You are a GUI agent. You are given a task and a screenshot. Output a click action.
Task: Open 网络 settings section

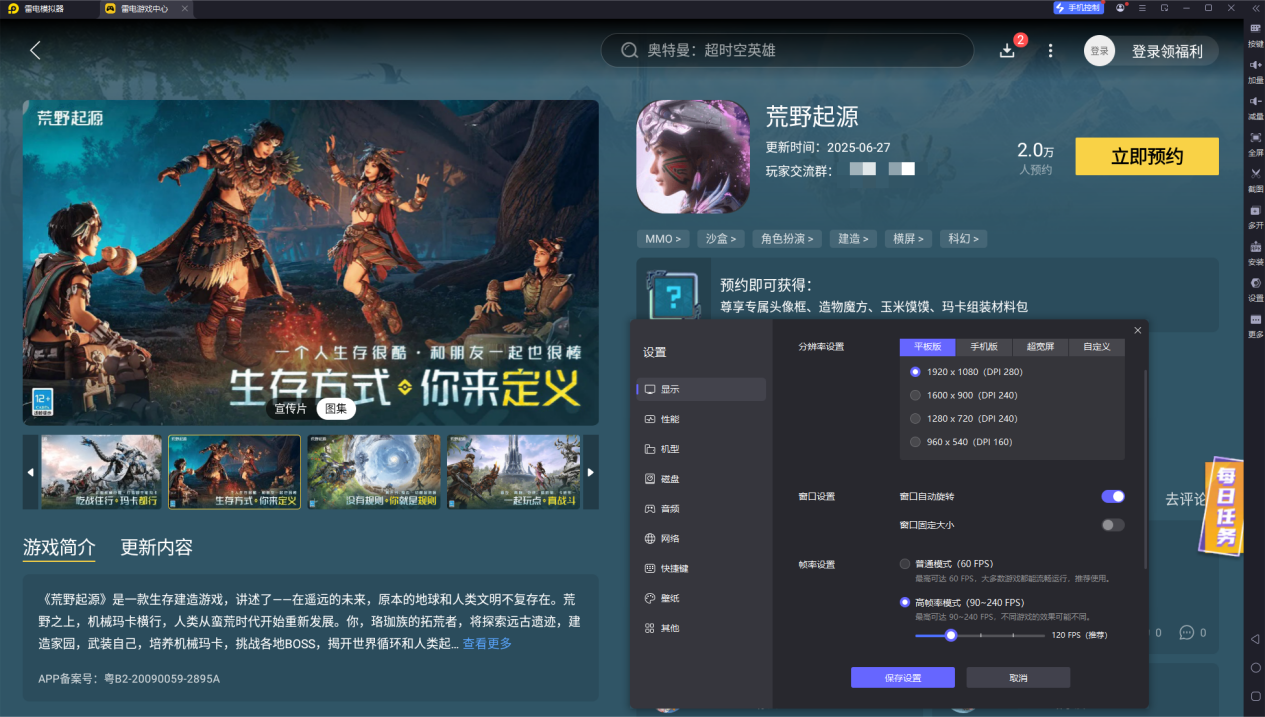tap(701, 538)
